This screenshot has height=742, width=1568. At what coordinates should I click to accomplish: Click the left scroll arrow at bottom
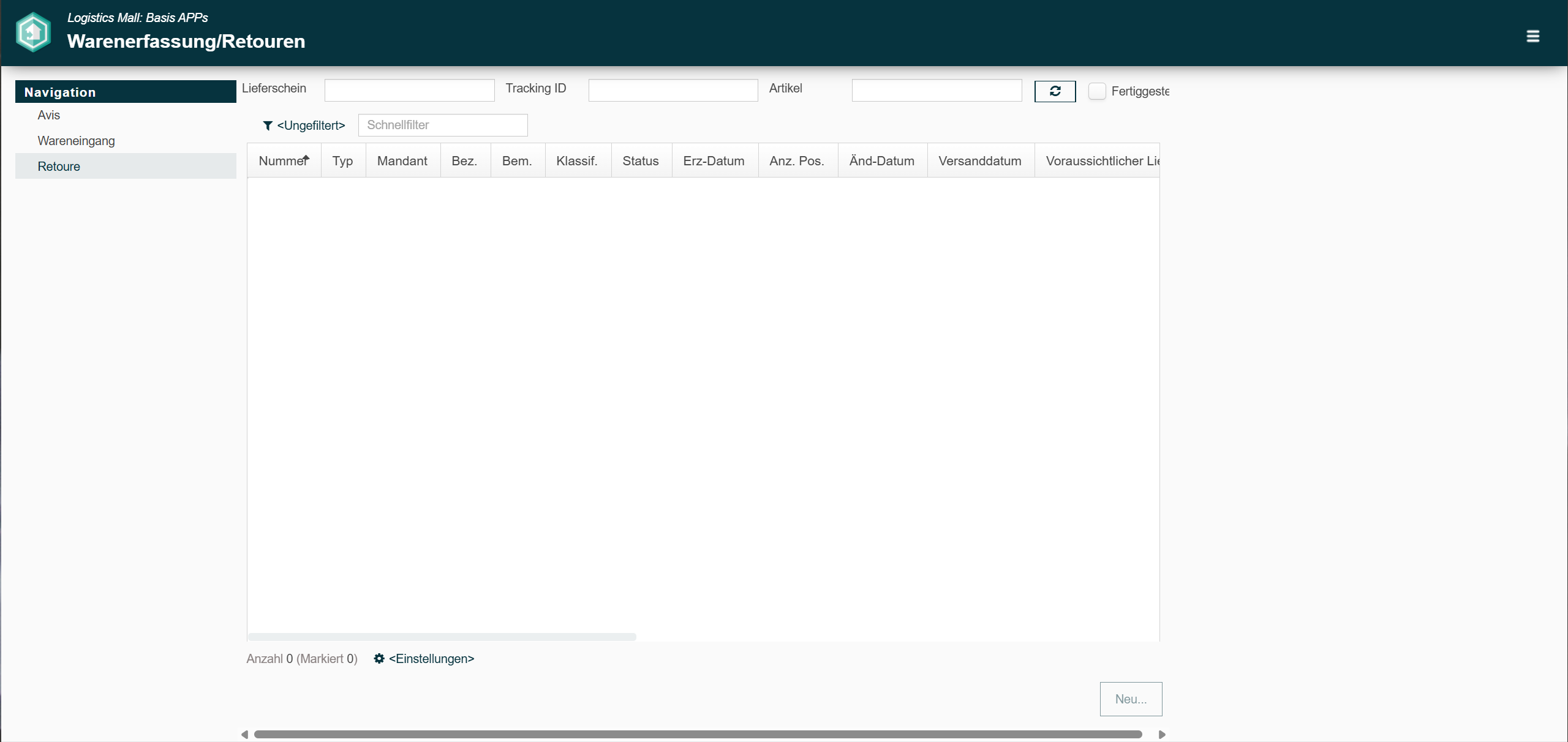(244, 734)
